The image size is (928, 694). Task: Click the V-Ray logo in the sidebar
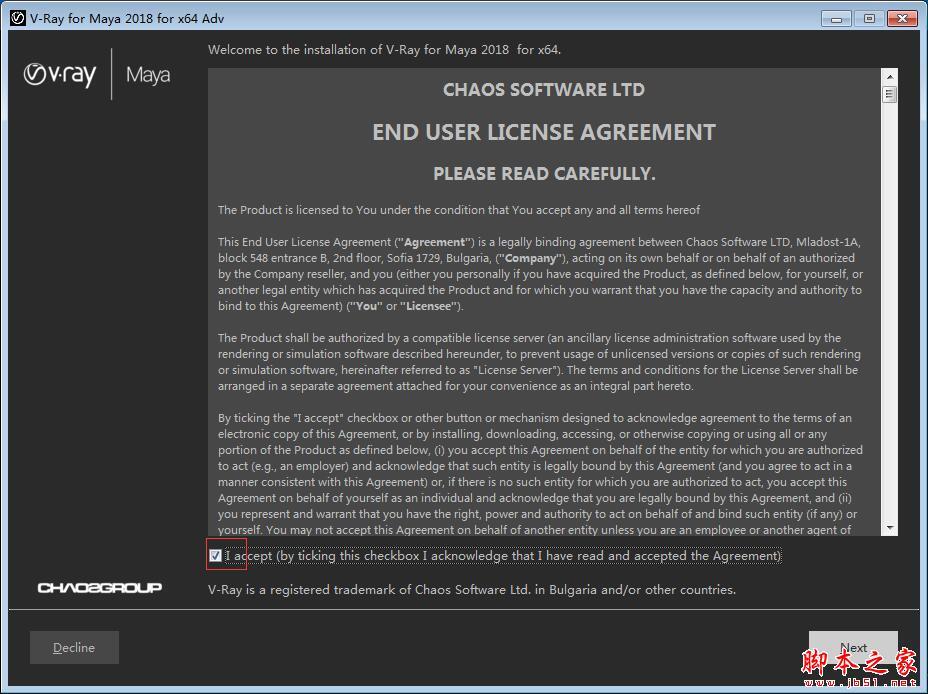[x=60, y=75]
